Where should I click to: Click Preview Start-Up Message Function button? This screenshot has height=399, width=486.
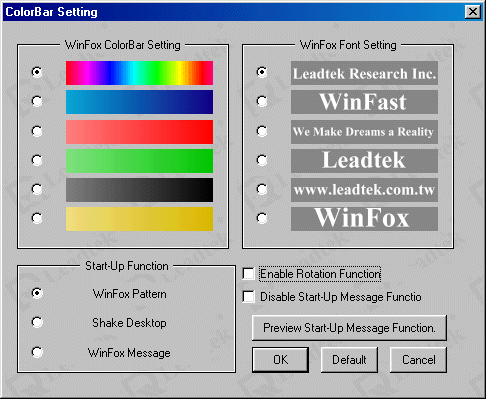[349, 328]
